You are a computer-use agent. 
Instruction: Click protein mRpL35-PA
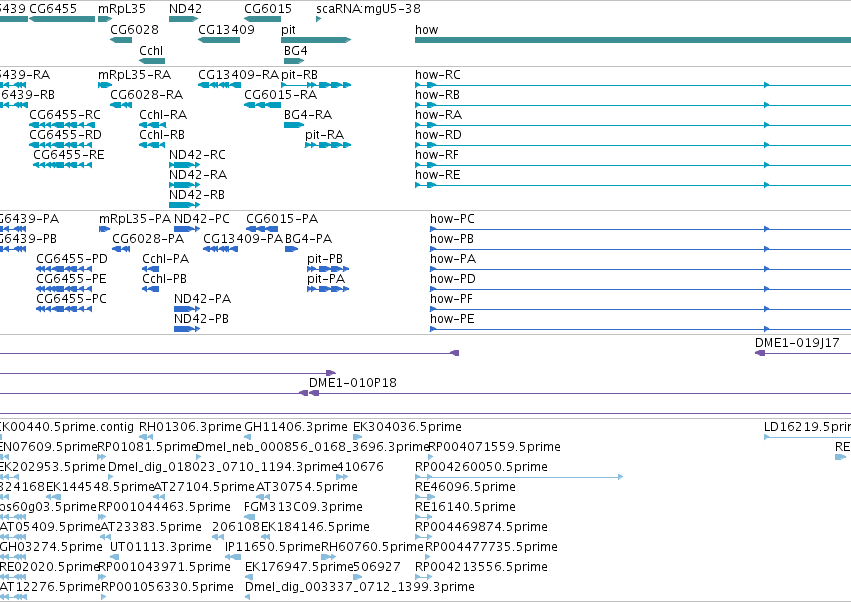tap(135, 219)
